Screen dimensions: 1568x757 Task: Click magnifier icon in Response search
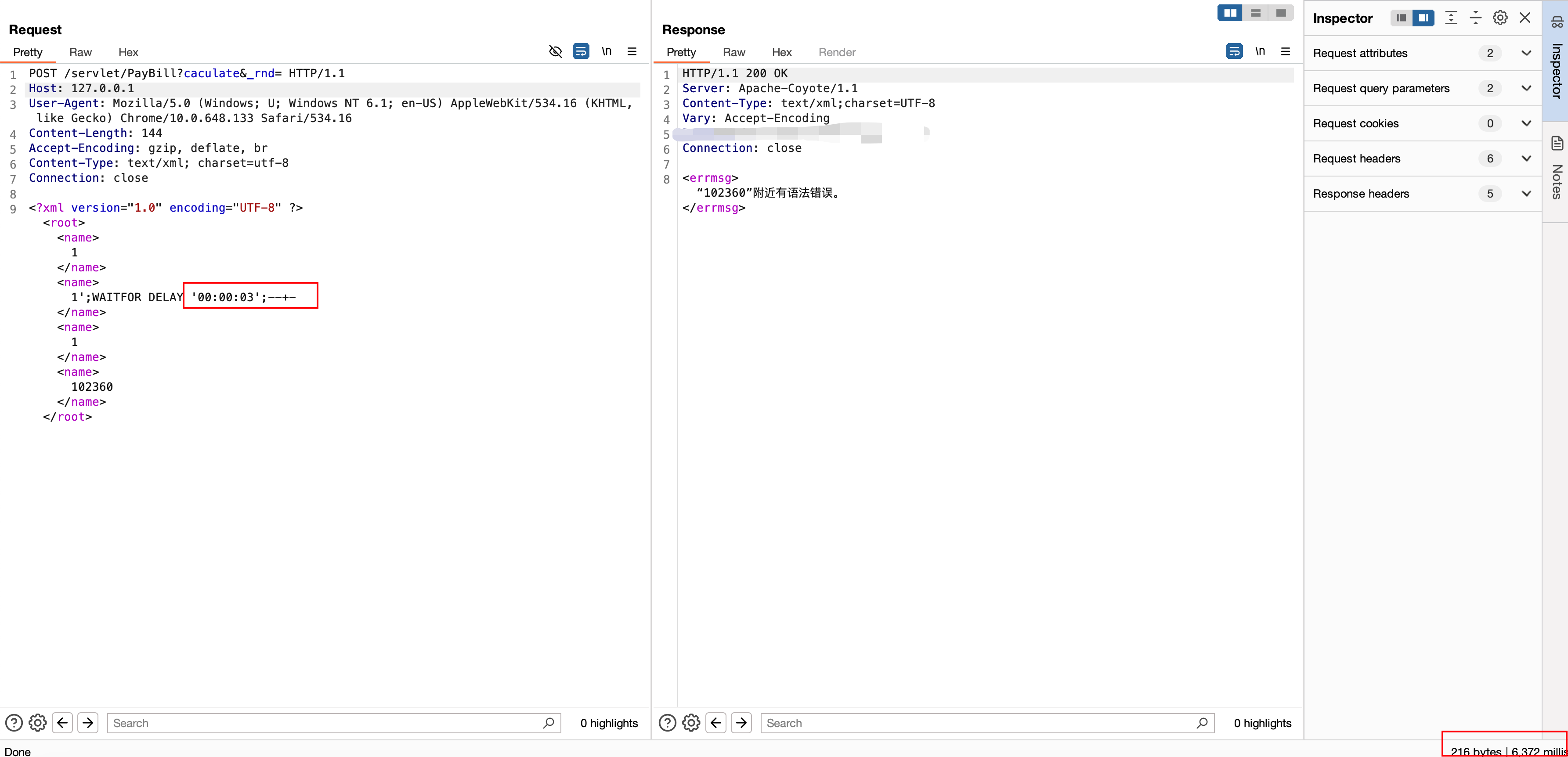pyautogui.click(x=1202, y=723)
